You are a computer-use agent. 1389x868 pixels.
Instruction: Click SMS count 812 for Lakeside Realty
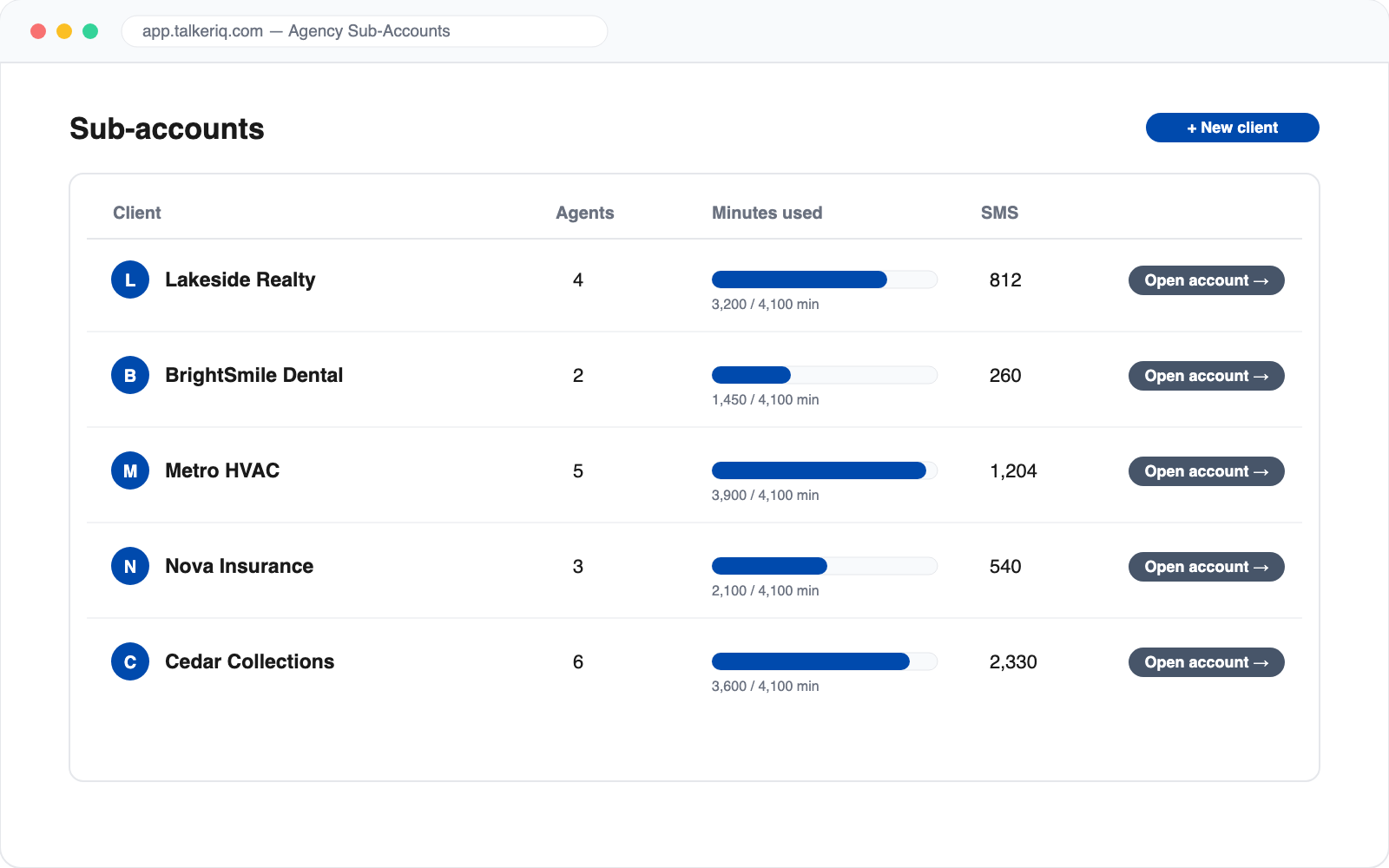pyautogui.click(x=1005, y=279)
